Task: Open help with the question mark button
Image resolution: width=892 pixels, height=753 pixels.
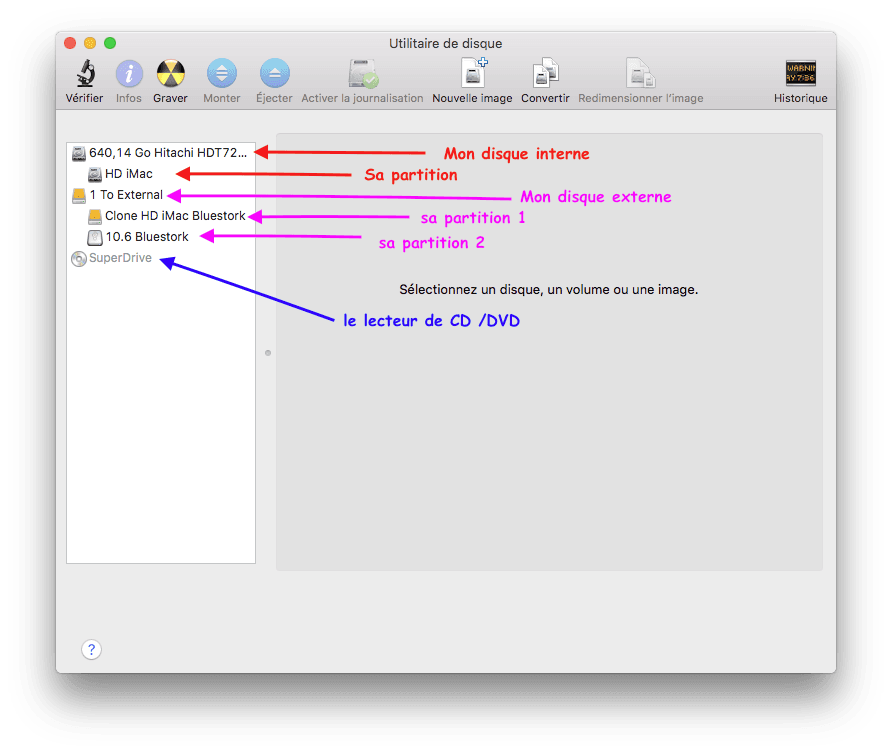Action: click(x=91, y=649)
